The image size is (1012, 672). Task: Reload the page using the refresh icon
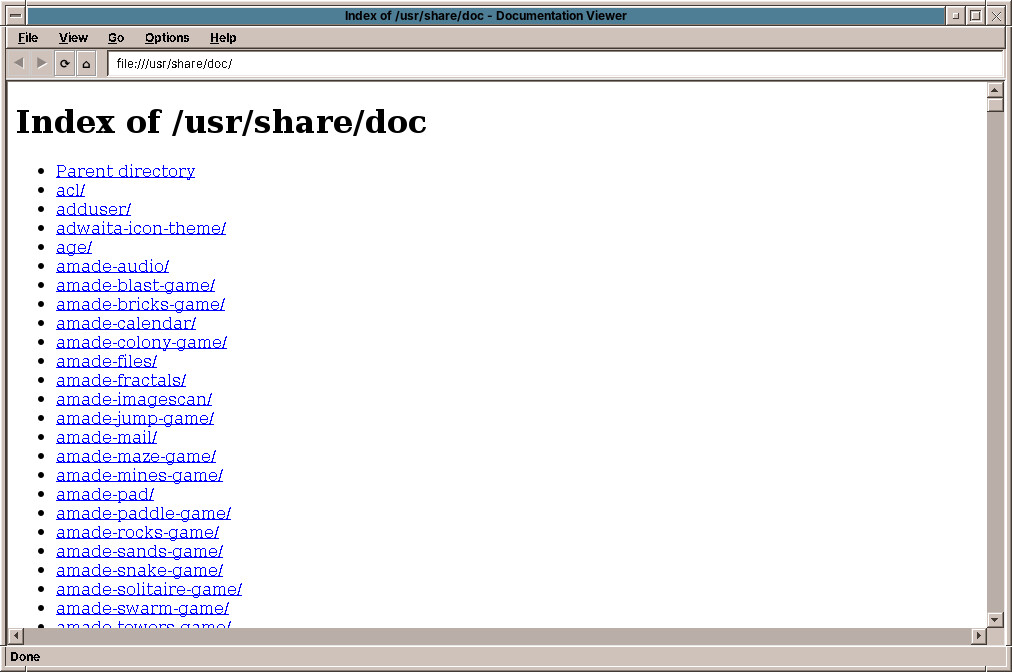point(65,63)
